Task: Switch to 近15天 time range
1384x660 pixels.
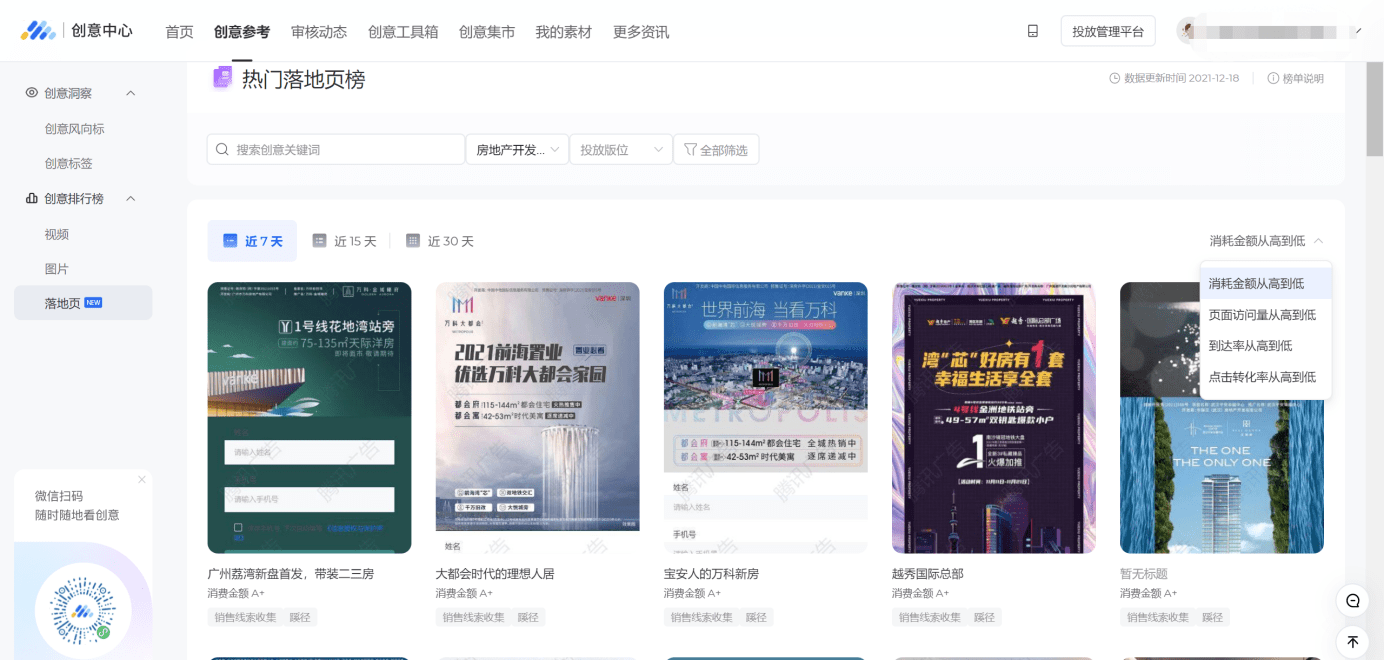Action: tap(345, 241)
